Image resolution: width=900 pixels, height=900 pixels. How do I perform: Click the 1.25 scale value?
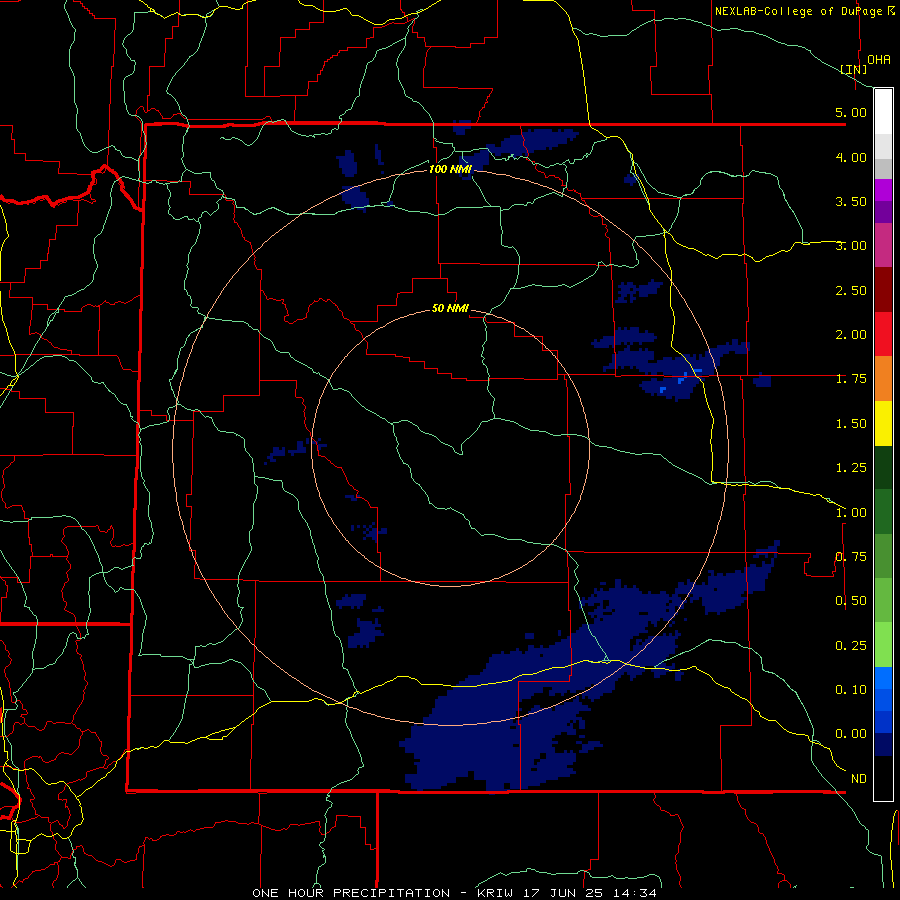click(x=851, y=468)
